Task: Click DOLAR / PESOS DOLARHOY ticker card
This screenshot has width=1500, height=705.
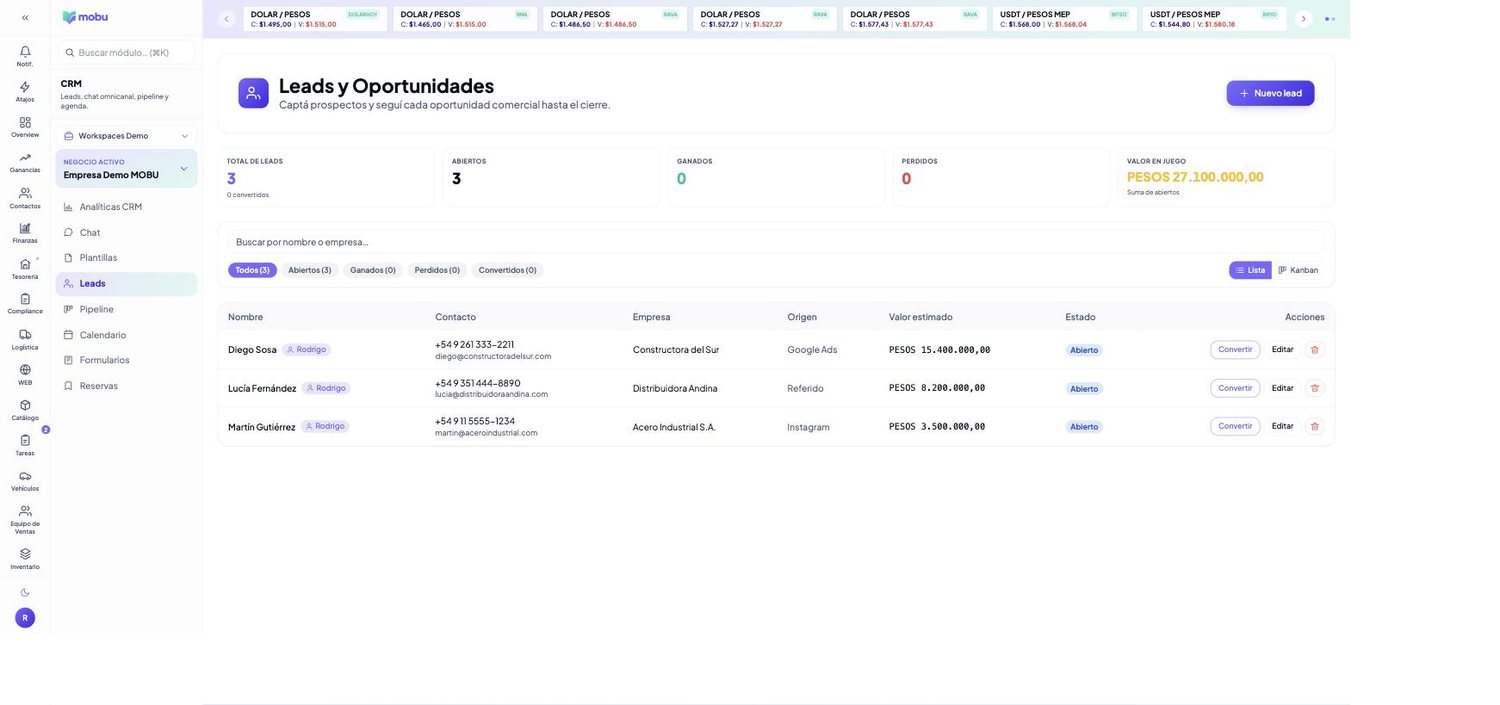Action: (315, 19)
